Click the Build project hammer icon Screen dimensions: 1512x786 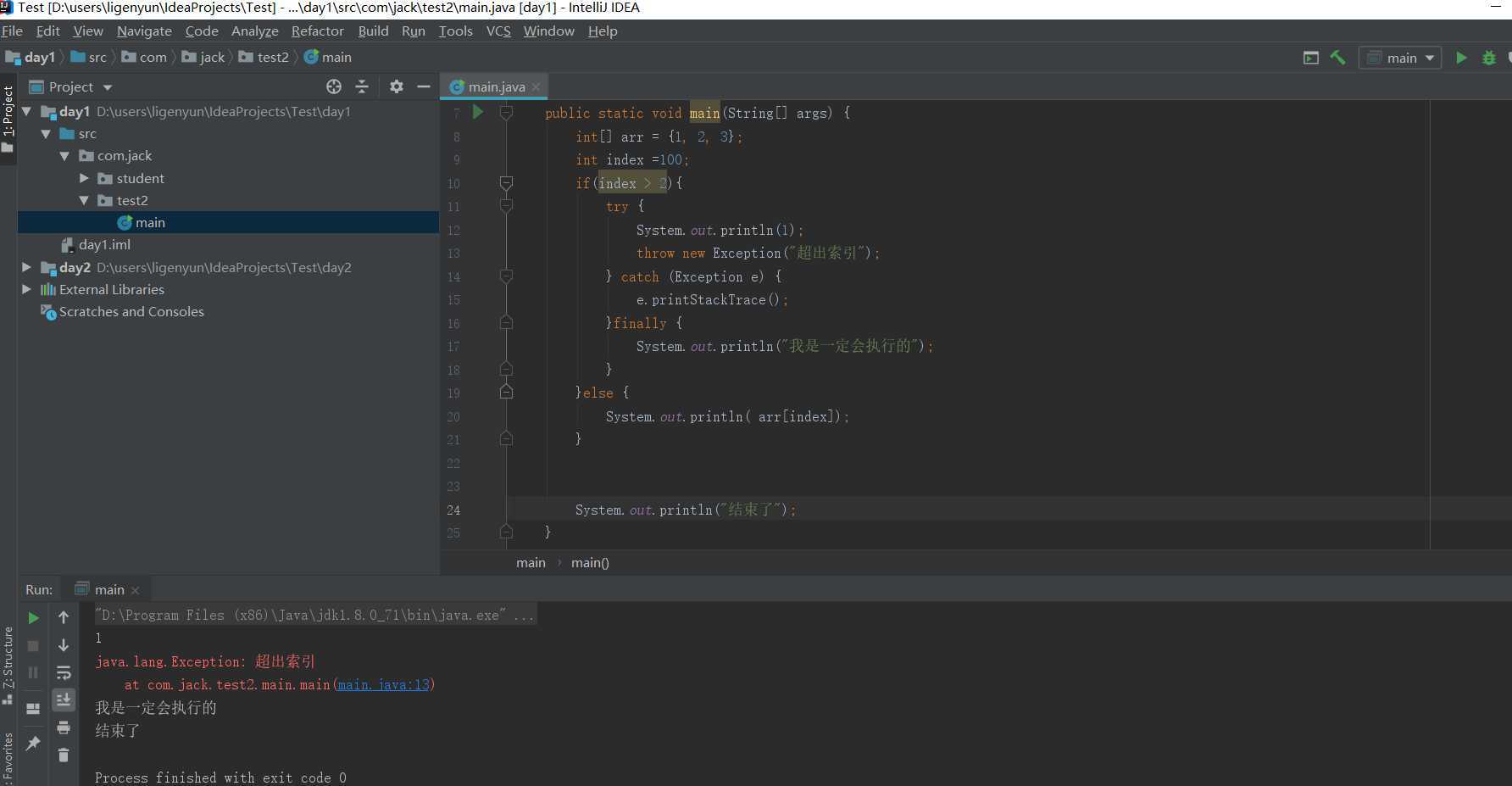tap(1338, 58)
